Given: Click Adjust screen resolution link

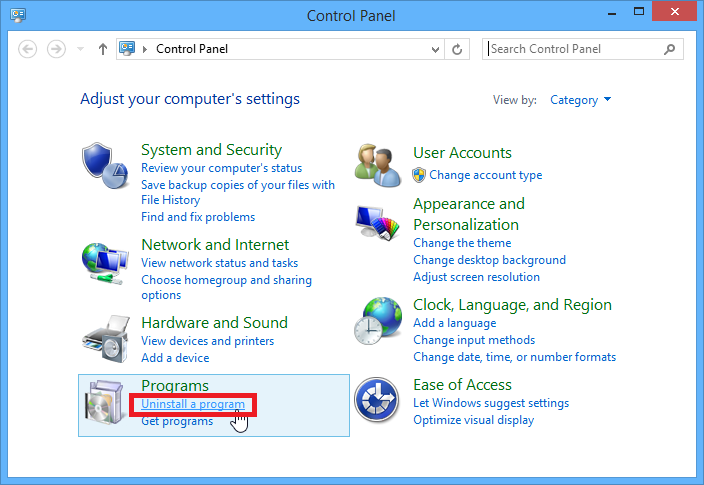Looking at the screenshot, I should 476,277.
